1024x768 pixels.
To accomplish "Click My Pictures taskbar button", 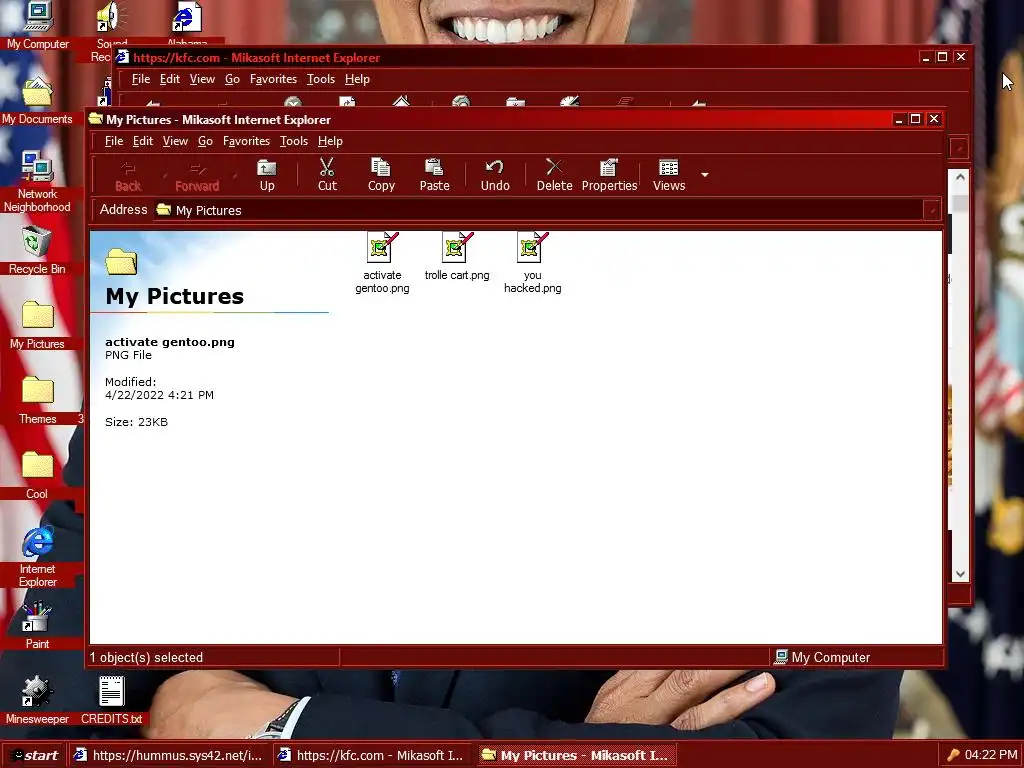I will [576, 756].
